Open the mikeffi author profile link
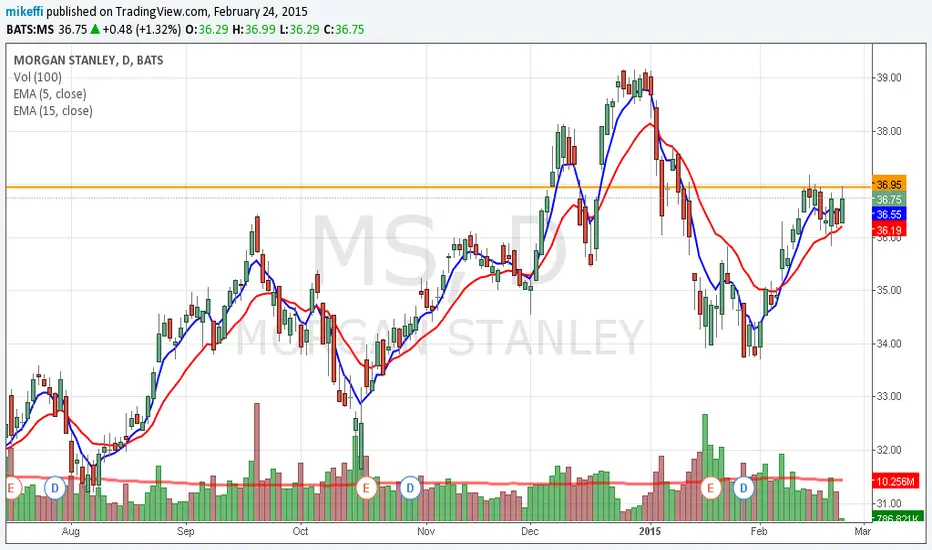 coord(24,11)
